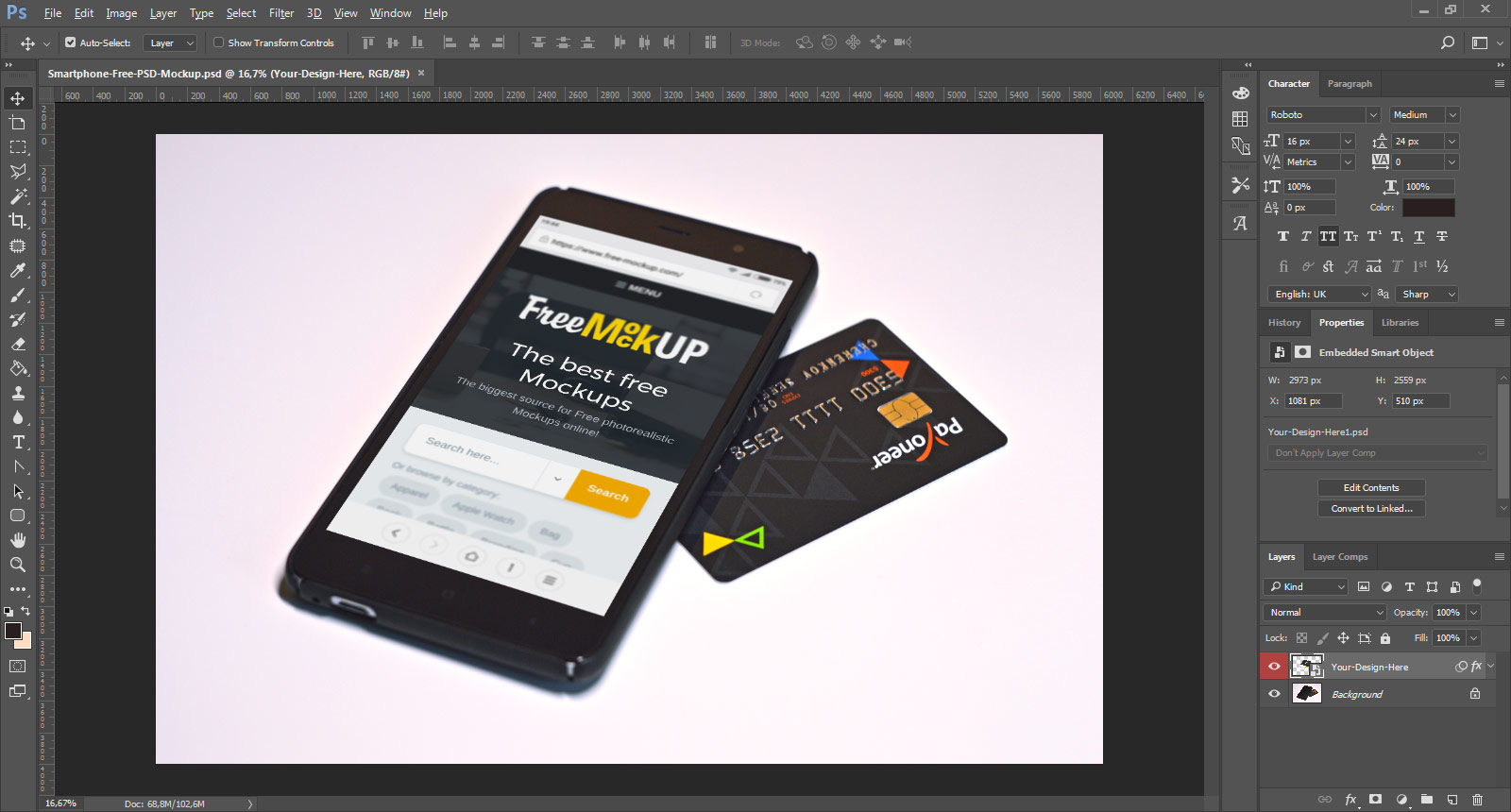
Task: Create new adjustment layer icon
Action: pos(1401,799)
